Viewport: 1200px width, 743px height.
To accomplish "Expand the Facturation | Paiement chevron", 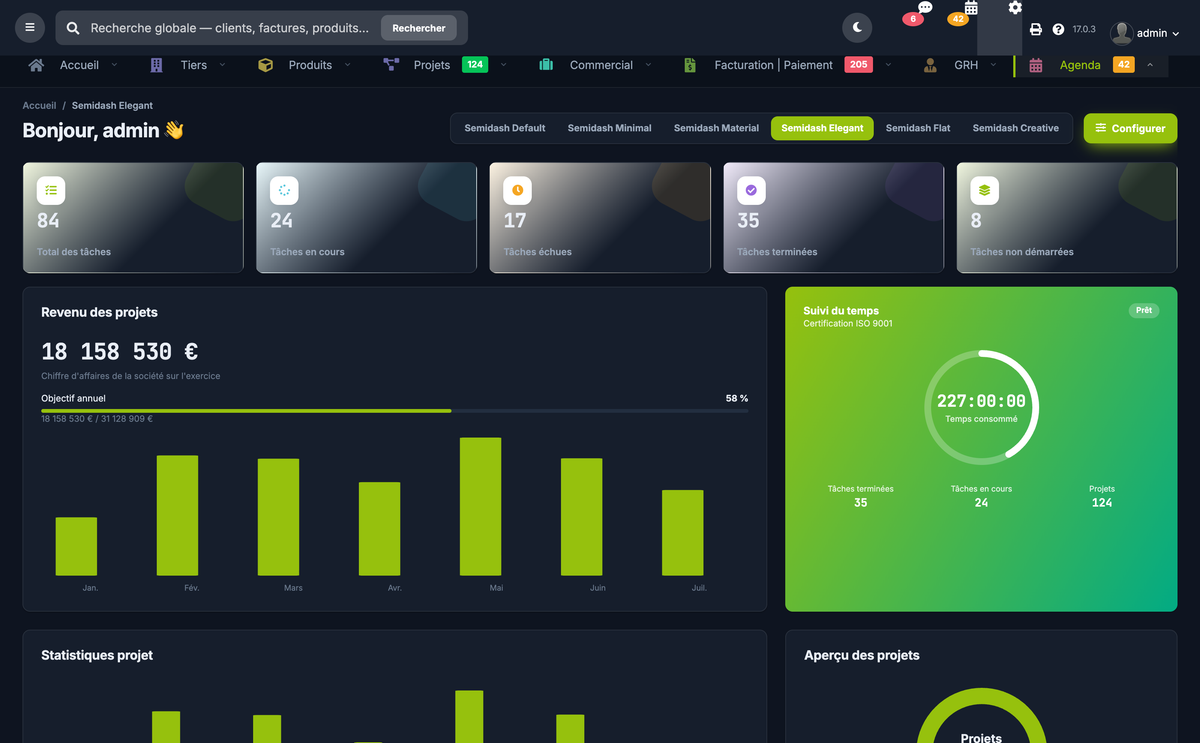I will pyautogui.click(x=888, y=65).
